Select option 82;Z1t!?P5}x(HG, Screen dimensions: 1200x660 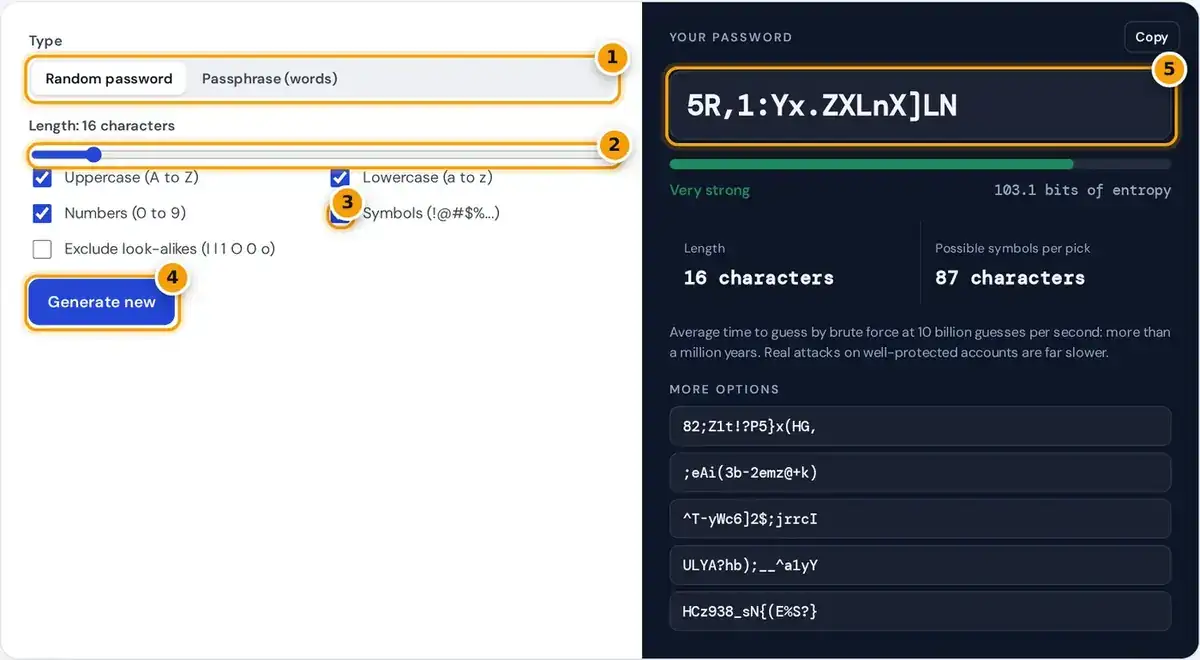920,426
